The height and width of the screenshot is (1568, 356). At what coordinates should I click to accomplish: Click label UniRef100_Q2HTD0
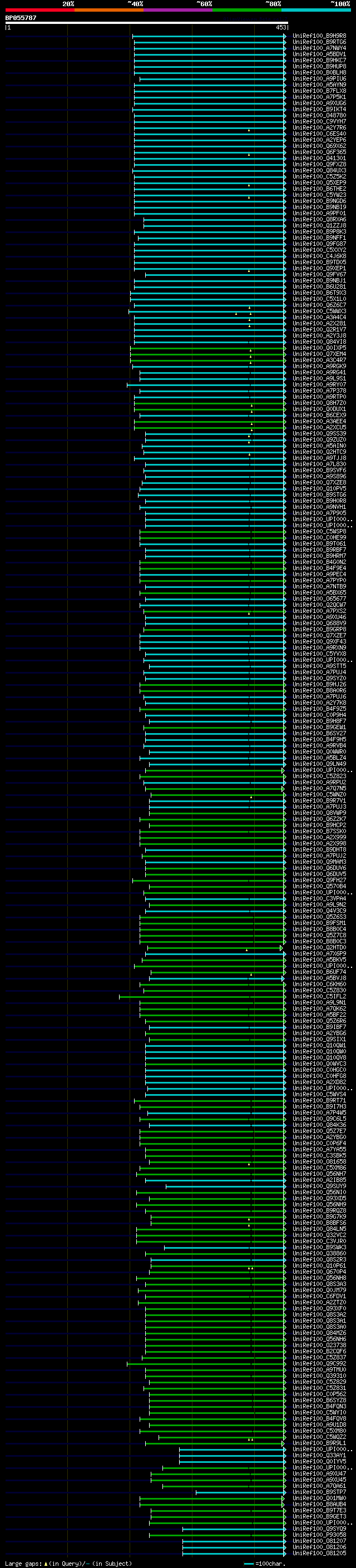point(319,947)
